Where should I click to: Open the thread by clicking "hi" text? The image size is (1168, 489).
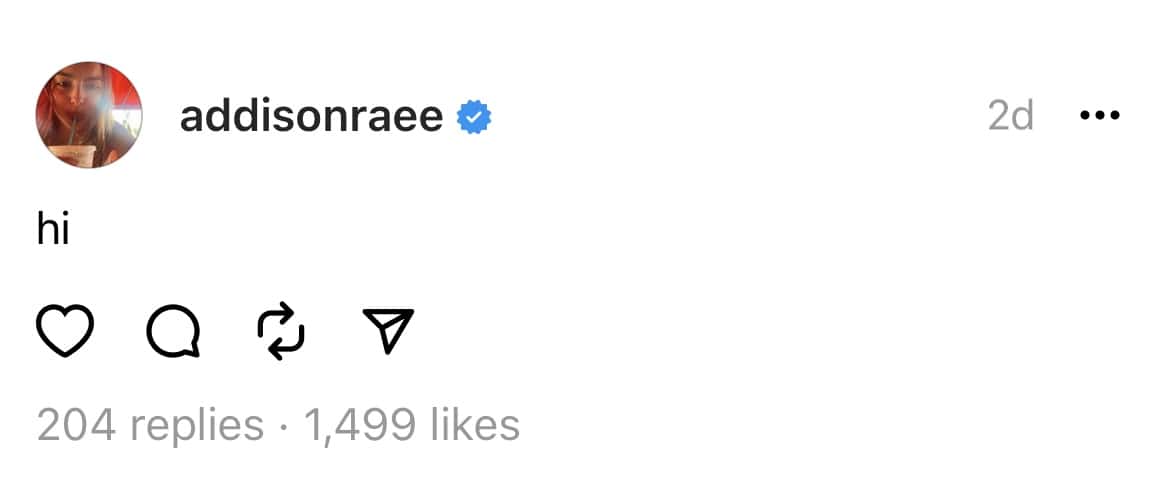pos(51,231)
